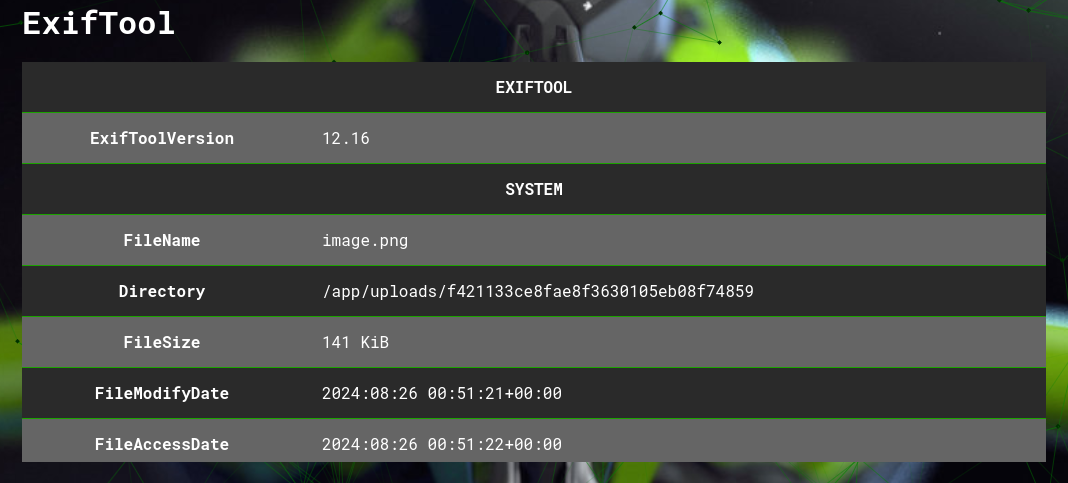Select the /app/uploads directory path value
Image resolution: width=1068 pixels, height=483 pixels.
point(538,292)
